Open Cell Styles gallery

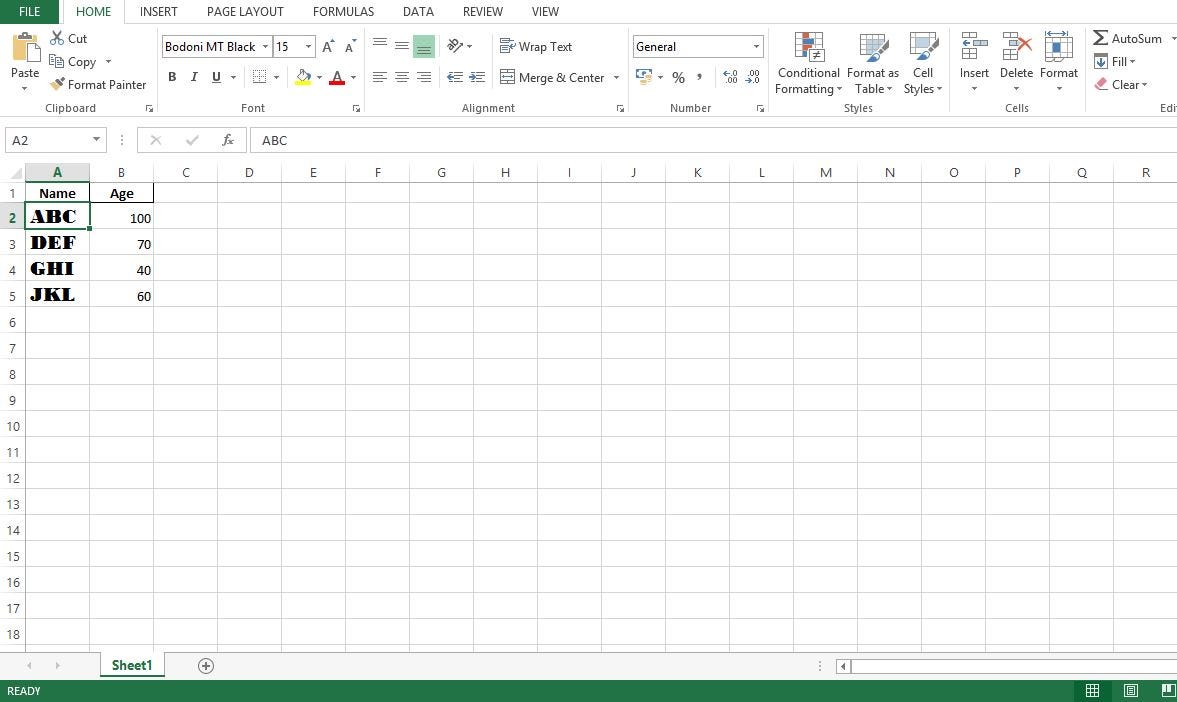pyautogui.click(x=922, y=63)
